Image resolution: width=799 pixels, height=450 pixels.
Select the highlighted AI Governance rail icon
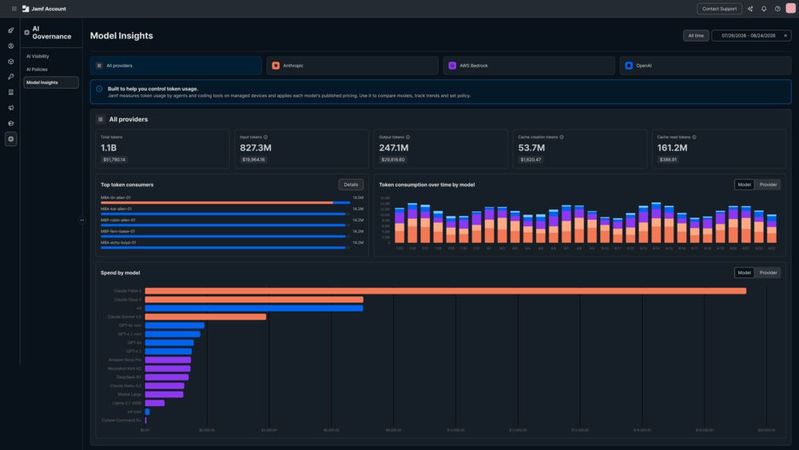11,139
